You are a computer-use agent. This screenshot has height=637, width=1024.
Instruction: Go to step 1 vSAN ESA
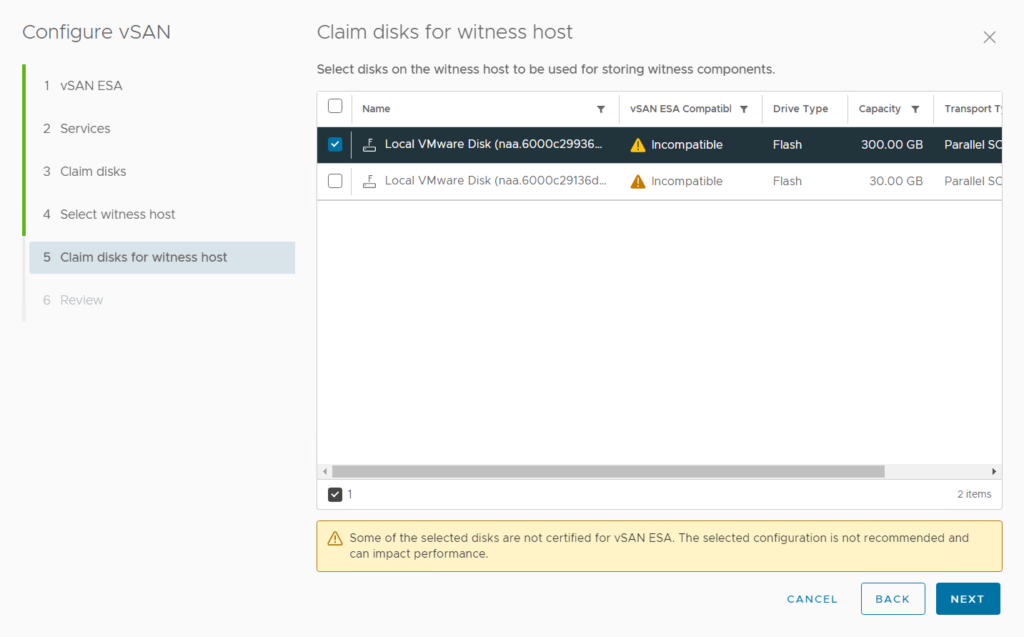91,86
